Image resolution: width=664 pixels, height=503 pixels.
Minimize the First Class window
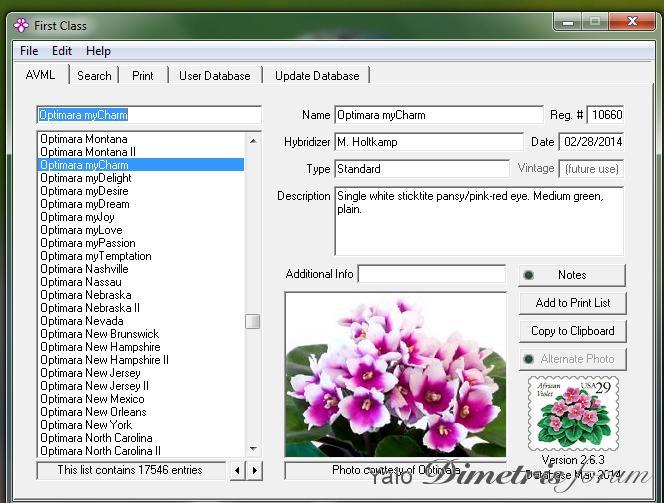coord(568,22)
